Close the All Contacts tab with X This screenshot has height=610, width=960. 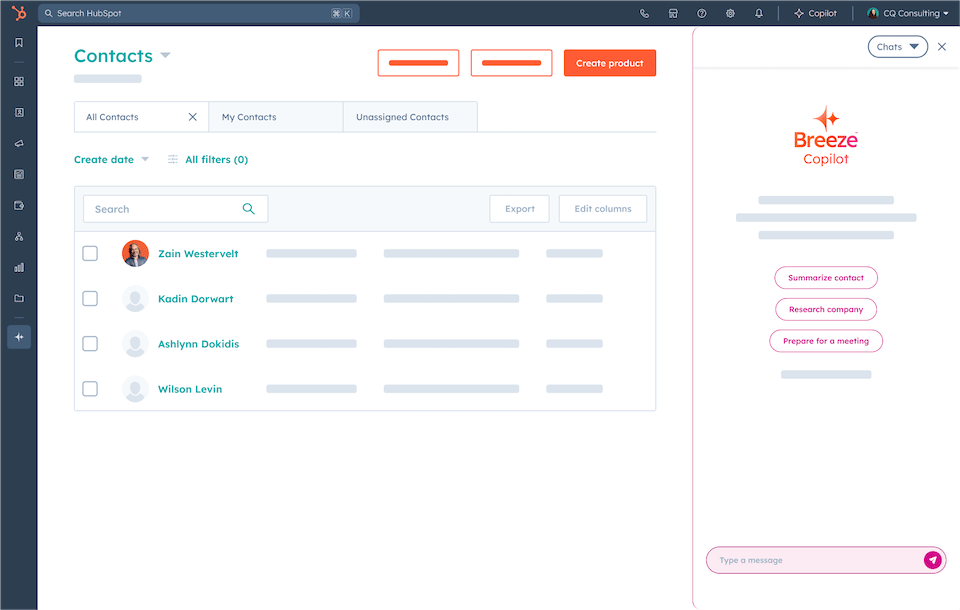pyautogui.click(x=192, y=117)
